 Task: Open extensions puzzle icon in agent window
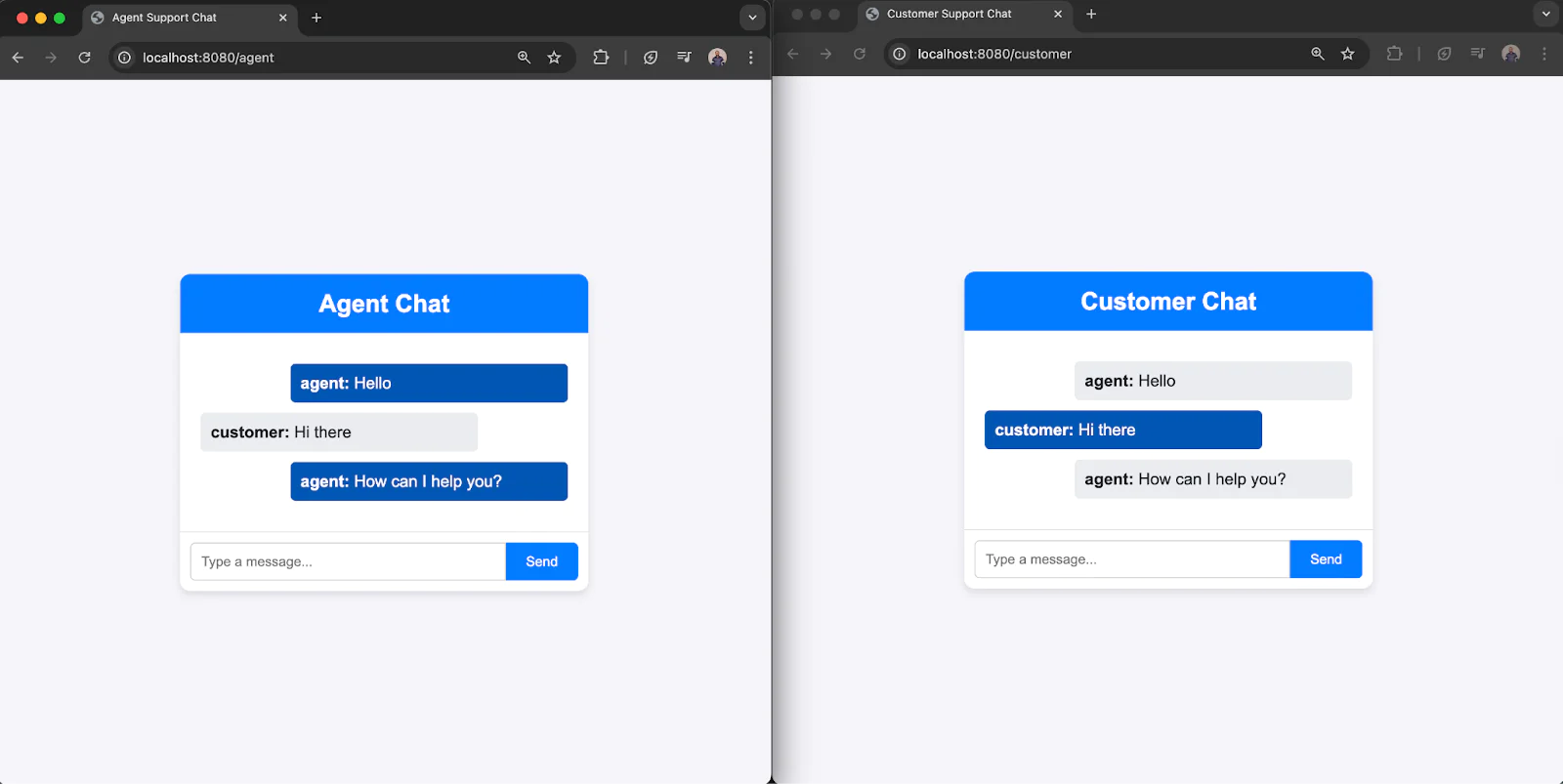tap(601, 58)
